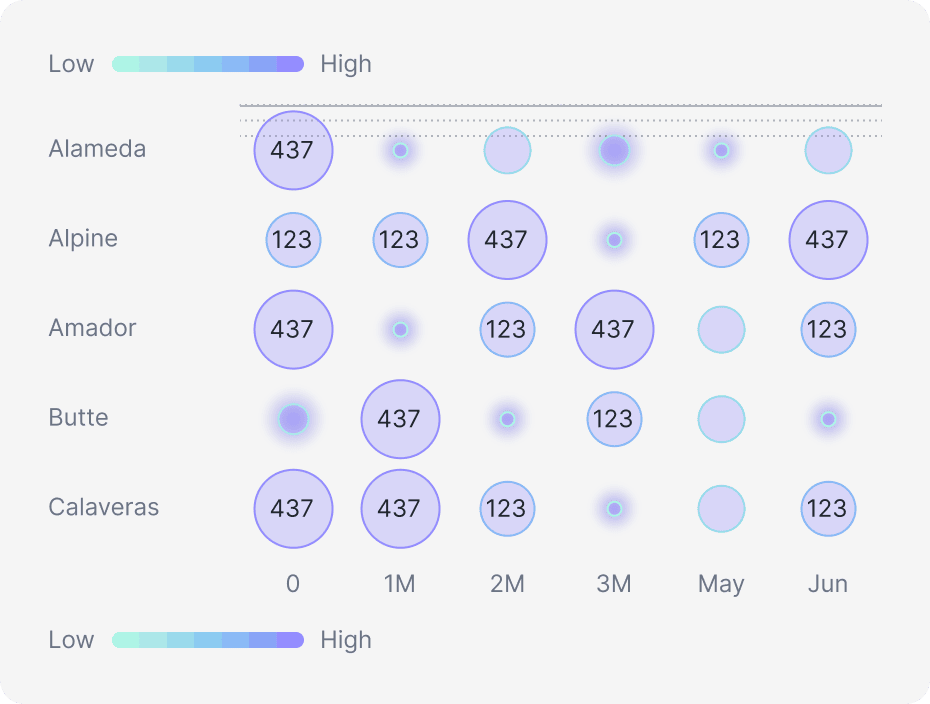Click Alameda empty bubble under Jun

click(828, 151)
